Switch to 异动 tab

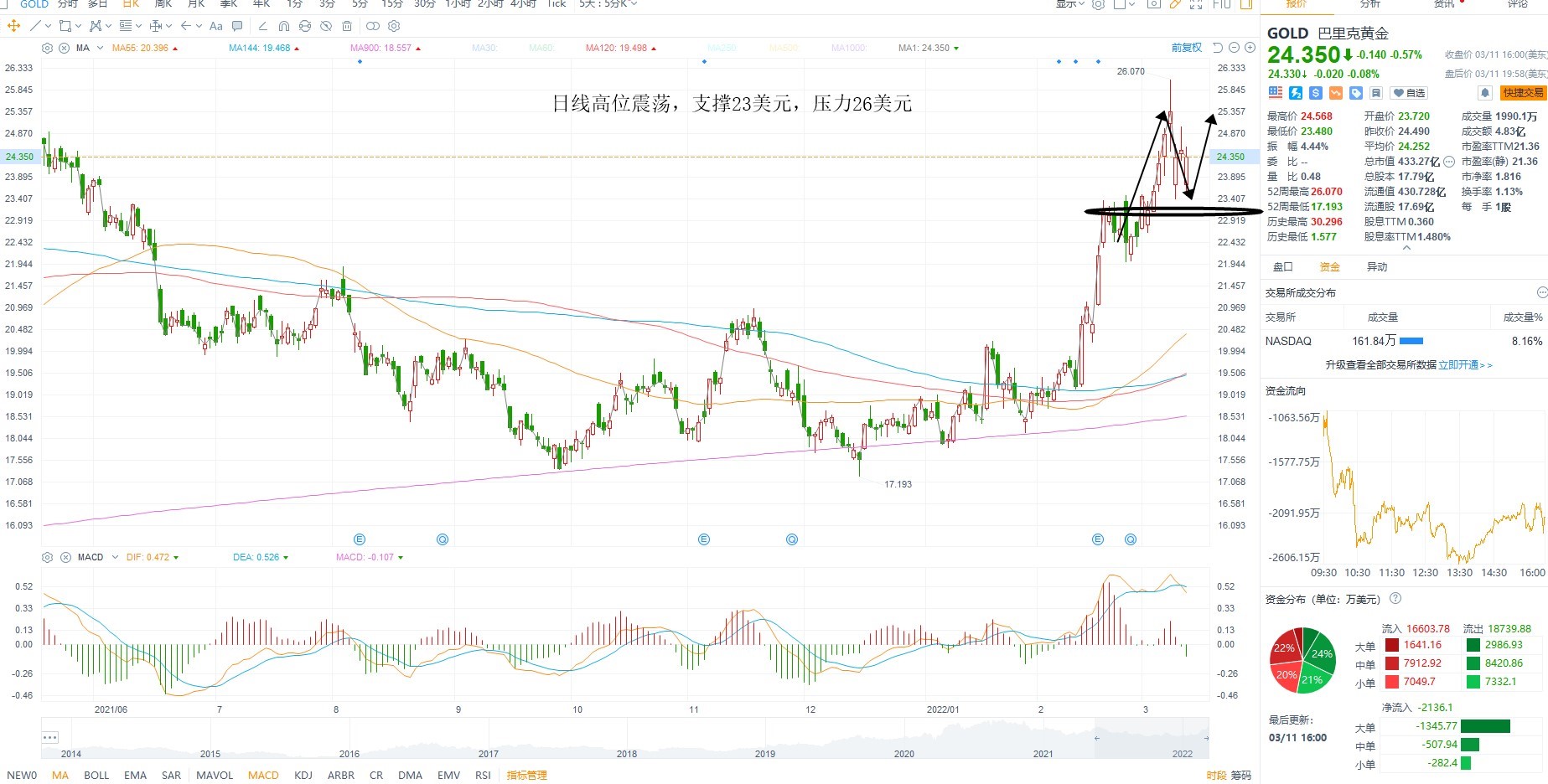[x=1377, y=267]
